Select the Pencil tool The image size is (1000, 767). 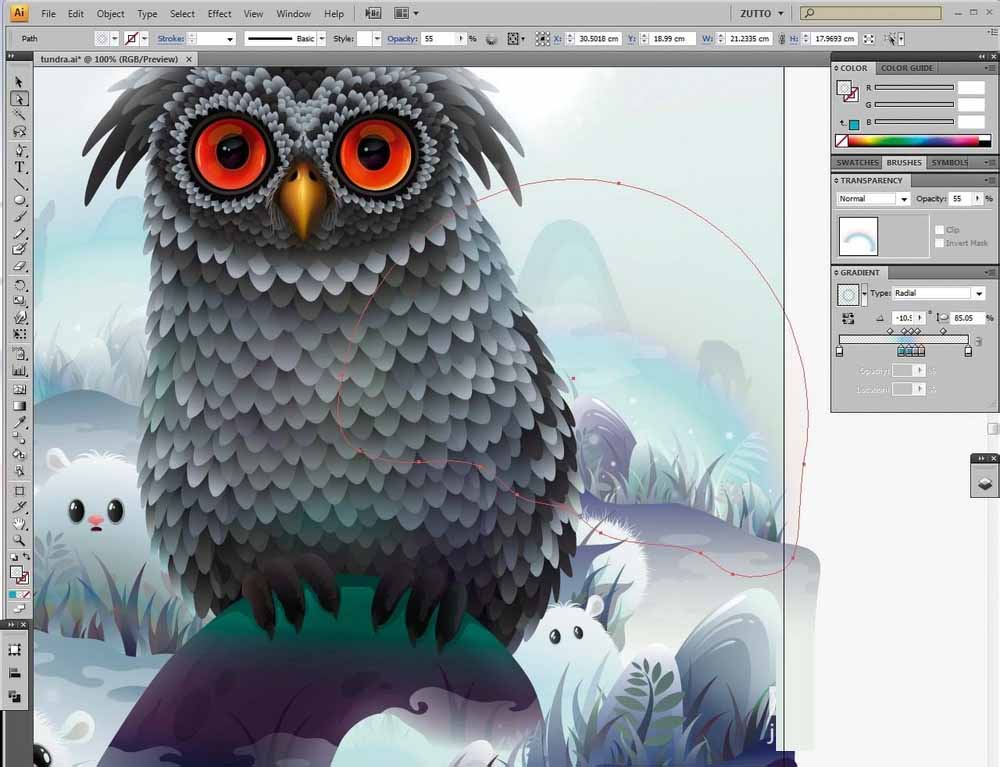(19, 233)
